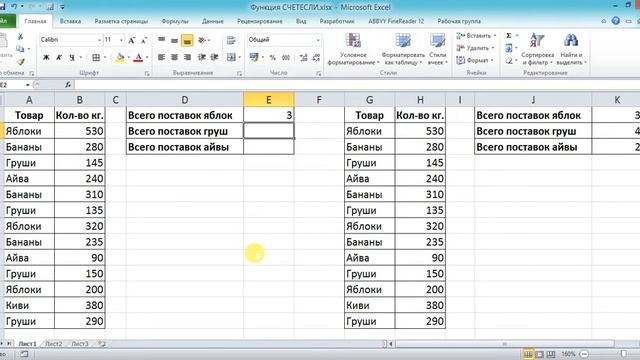Click the Clear eraser icon
The height and width of the screenshot is (360, 640).
509,60
